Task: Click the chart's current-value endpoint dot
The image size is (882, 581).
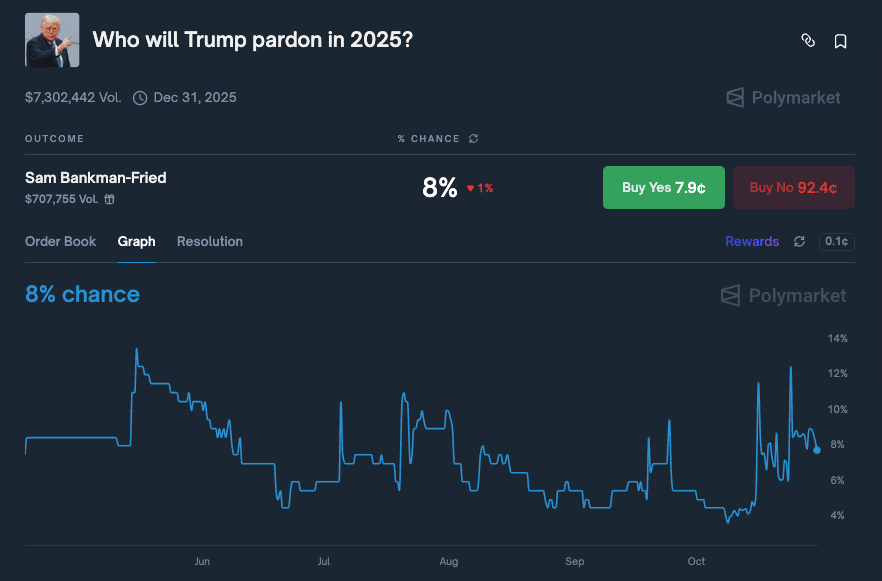Action: pos(817,450)
